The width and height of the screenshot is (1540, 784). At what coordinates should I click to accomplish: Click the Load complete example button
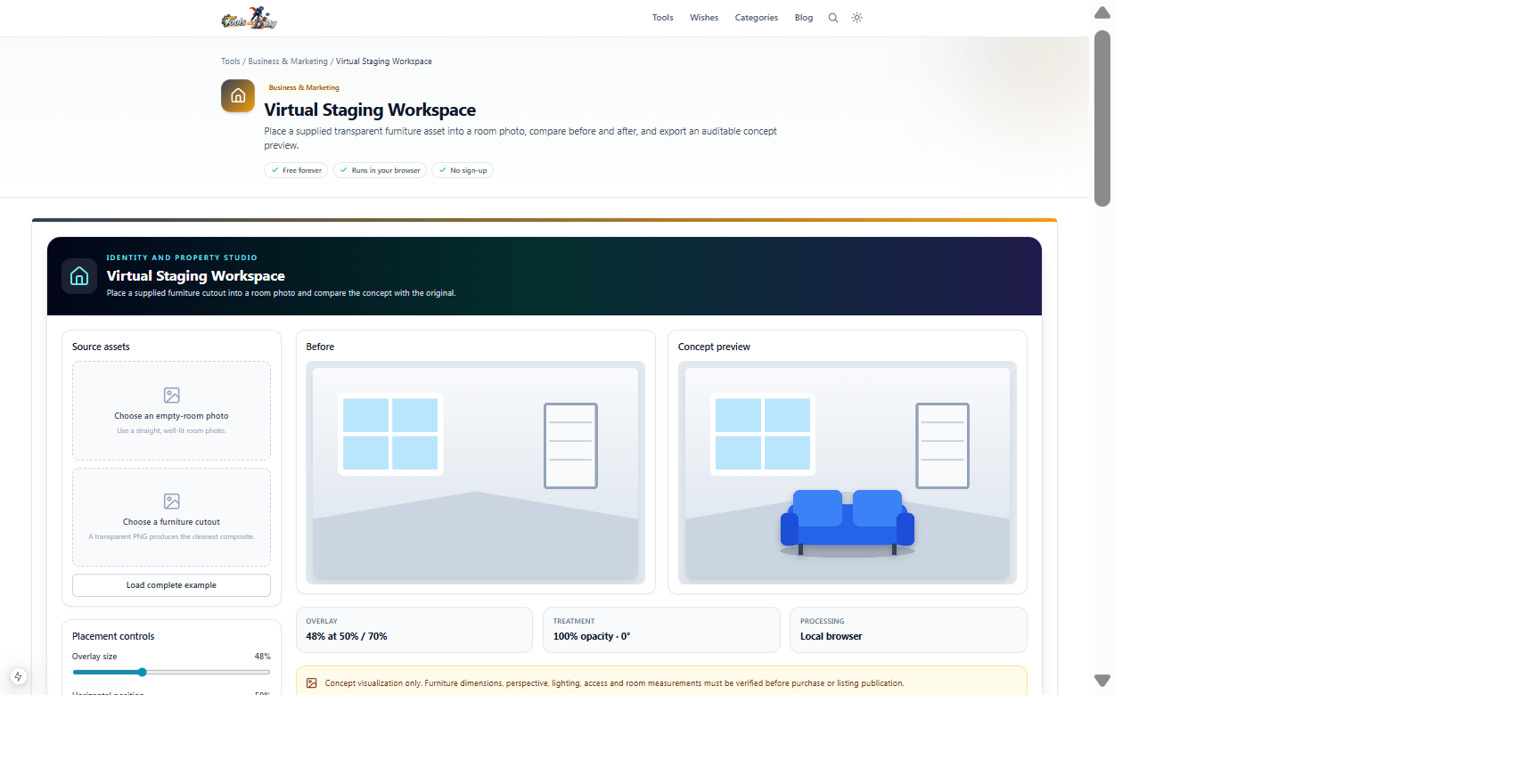click(x=171, y=585)
